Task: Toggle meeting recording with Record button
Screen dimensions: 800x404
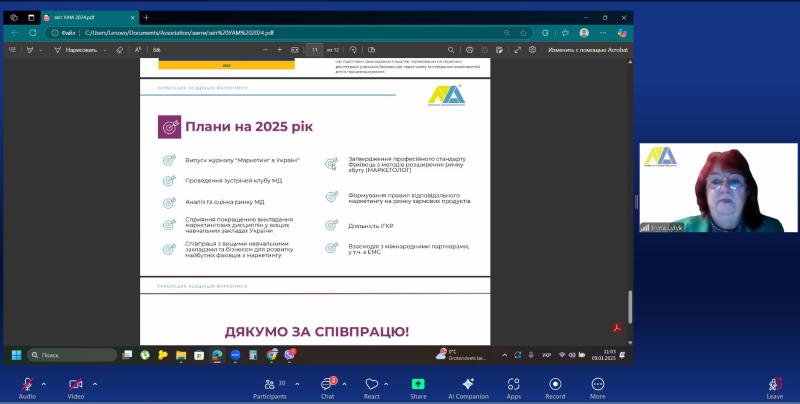Action: 554,385
